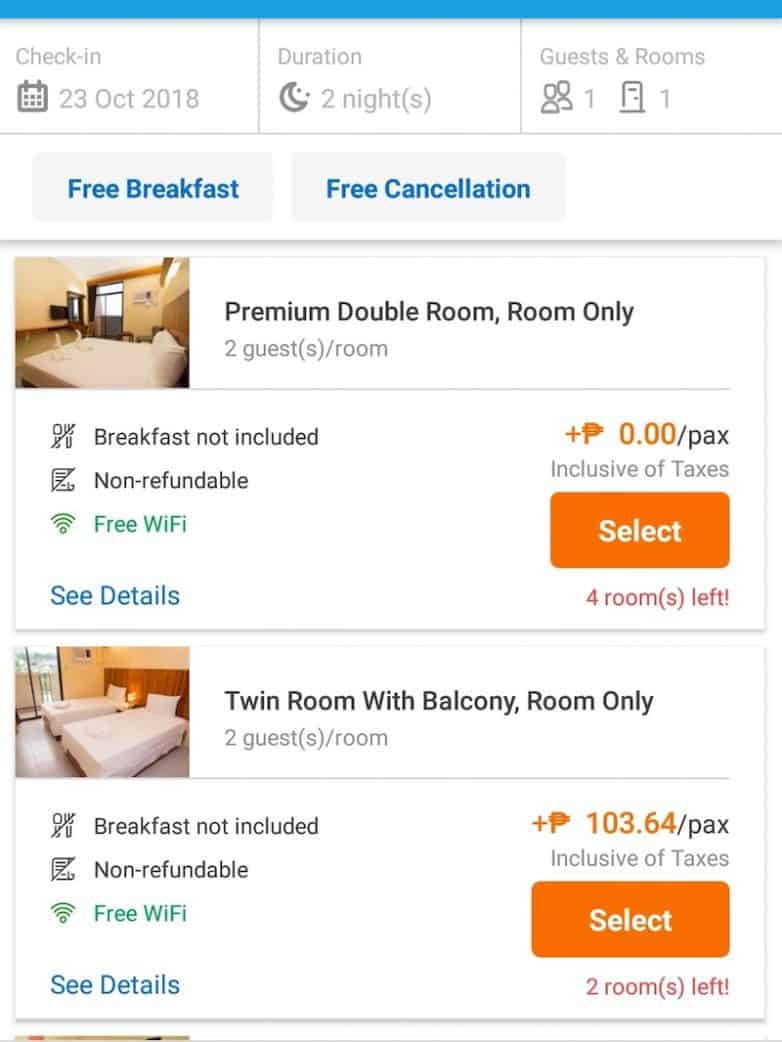
Task: Open the 2 night(s) duration selector
Action: pos(375,98)
